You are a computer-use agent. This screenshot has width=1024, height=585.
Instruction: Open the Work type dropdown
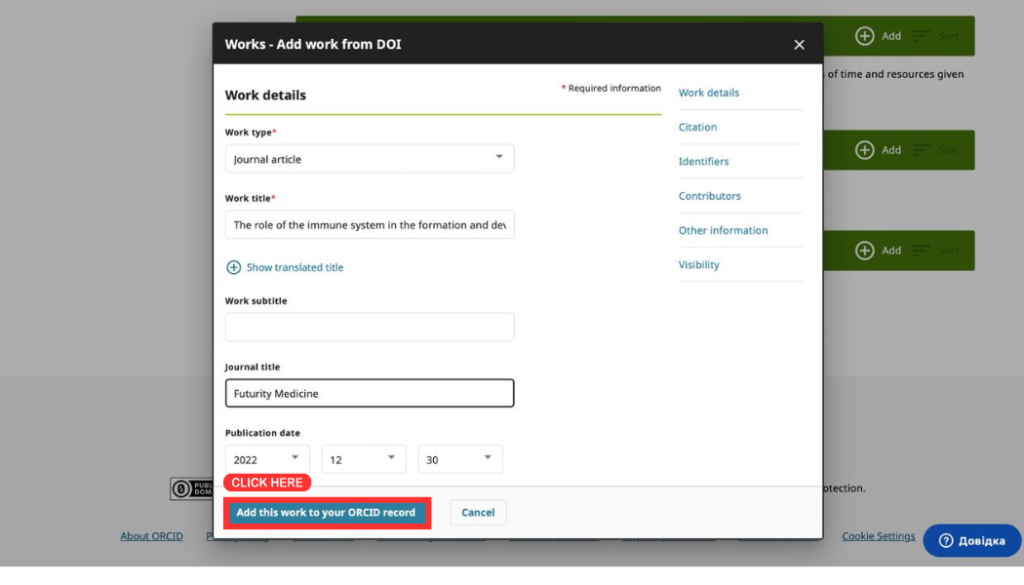click(370, 159)
